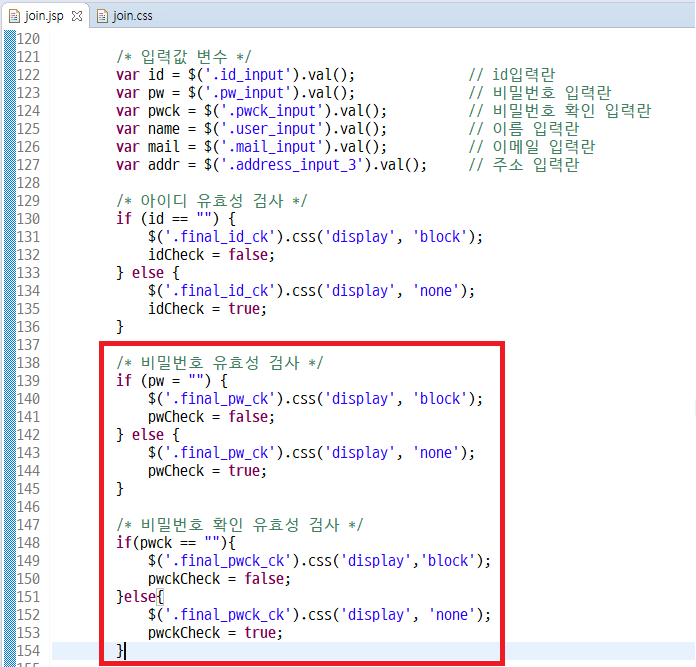Image resolution: width=696 pixels, height=667 pixels.
Task: Click the '// 주소 입력란' comment
Action: tap(524, 165)
